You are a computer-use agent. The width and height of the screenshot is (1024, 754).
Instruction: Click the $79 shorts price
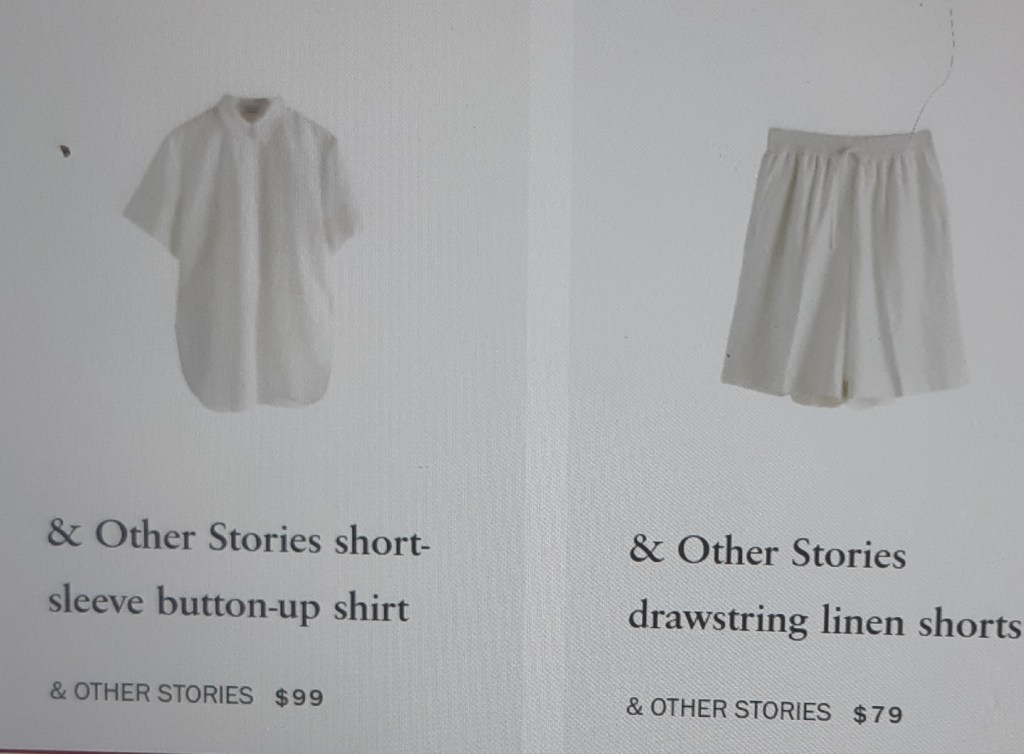(x=878, y=714)
